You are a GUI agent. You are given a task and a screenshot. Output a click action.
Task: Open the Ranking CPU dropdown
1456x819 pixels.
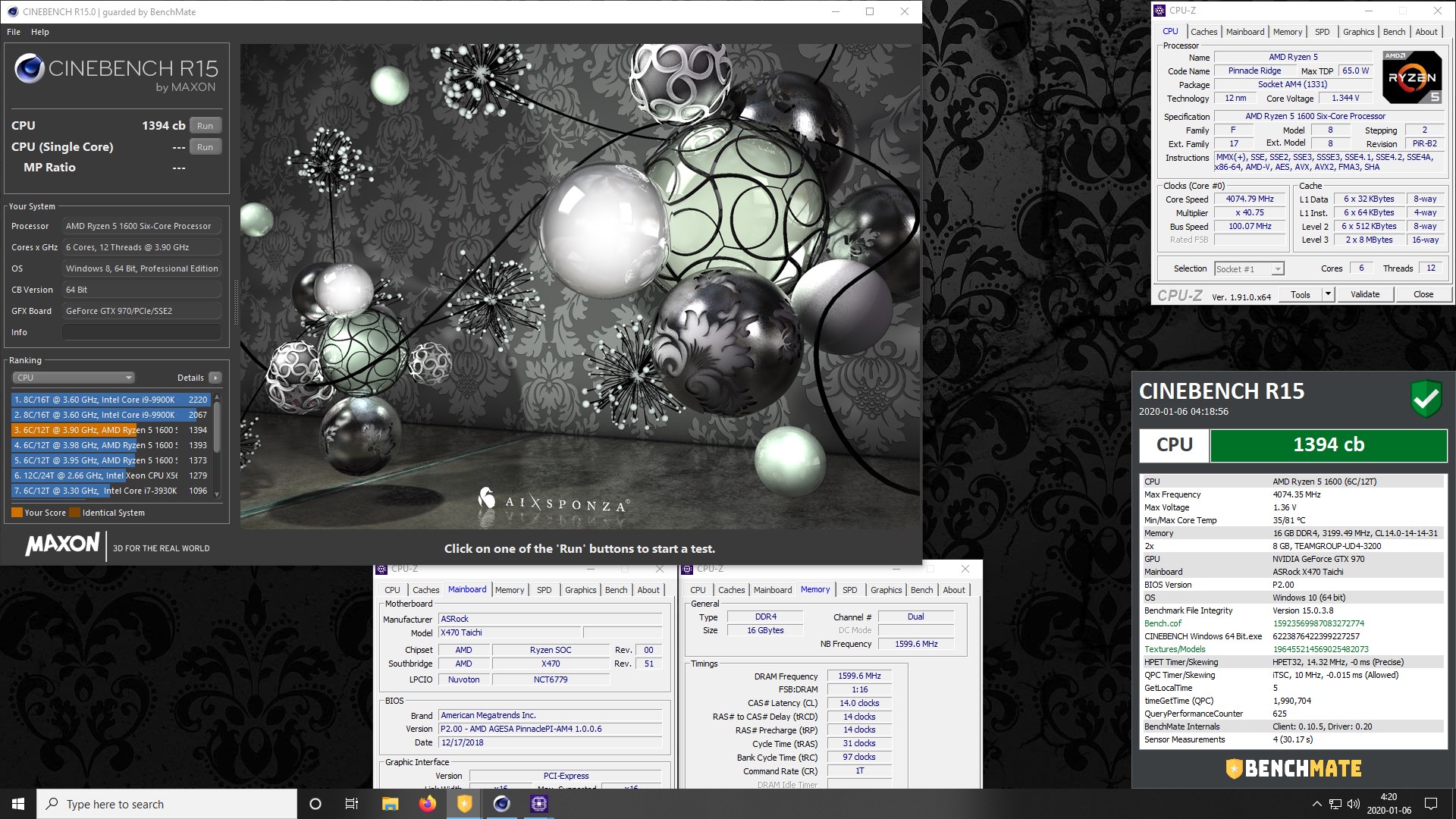(x=74, y=378)
